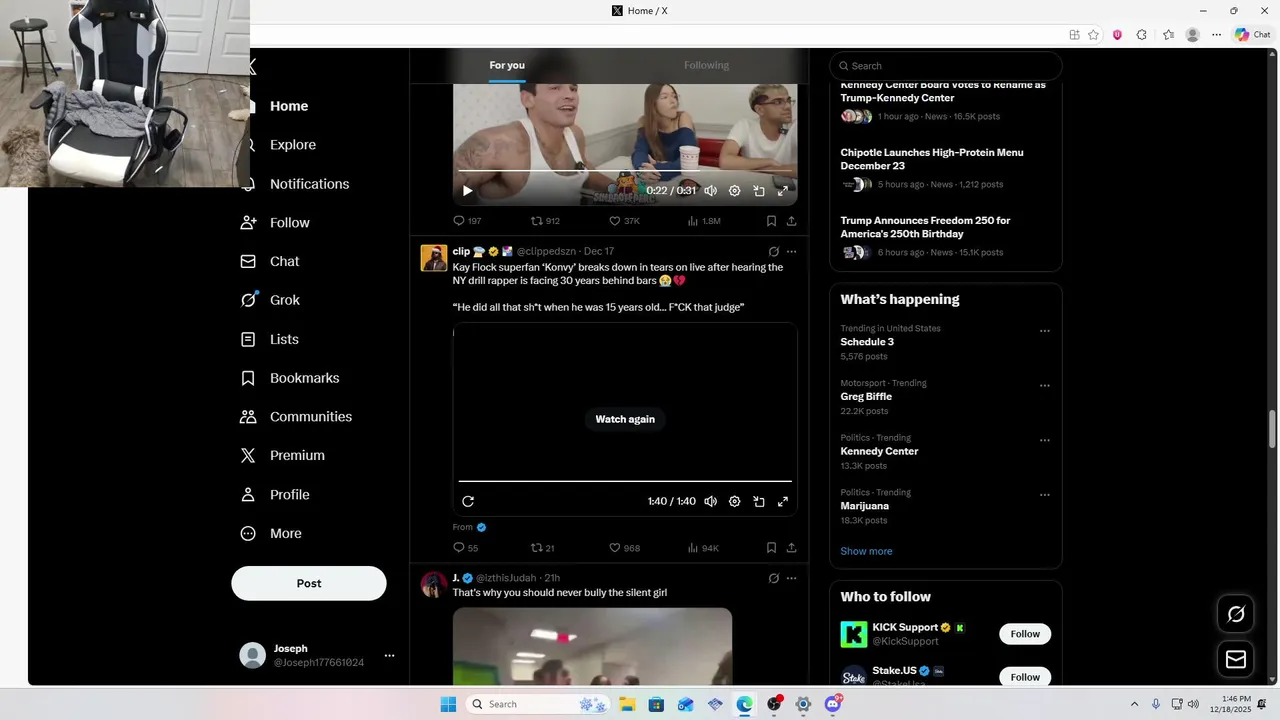This screenshot has width=1280, height=720.
Task: Open Notifications in the sidebar
Action: [309, 184]
